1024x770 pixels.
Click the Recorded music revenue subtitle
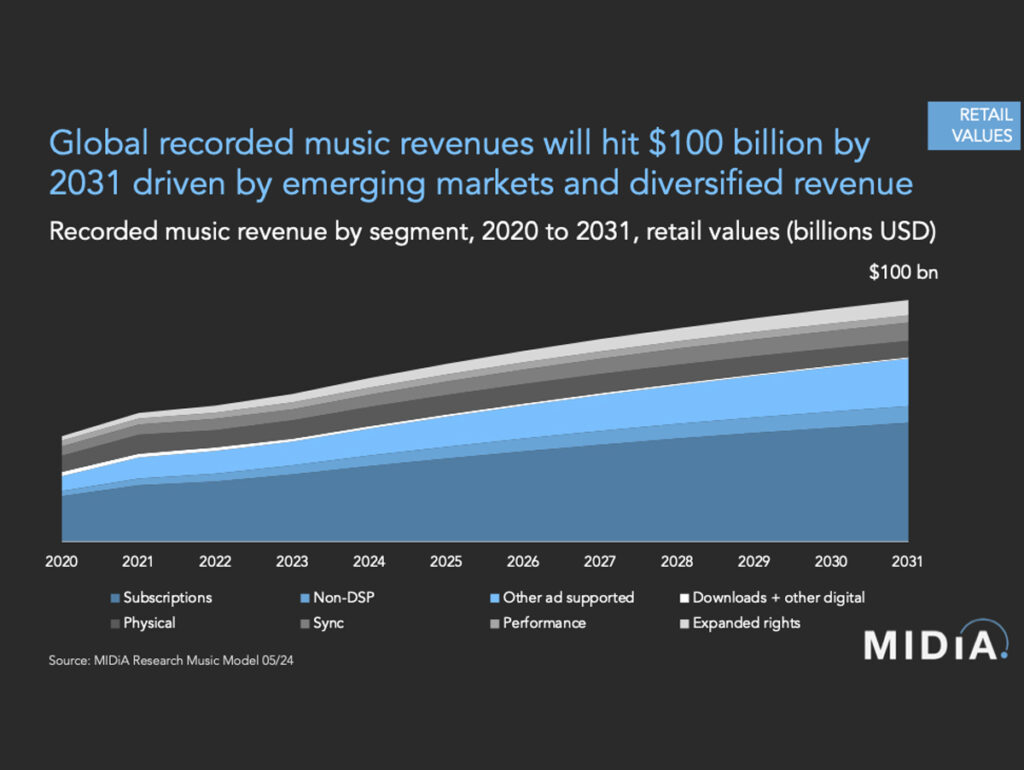click(492, 232)
